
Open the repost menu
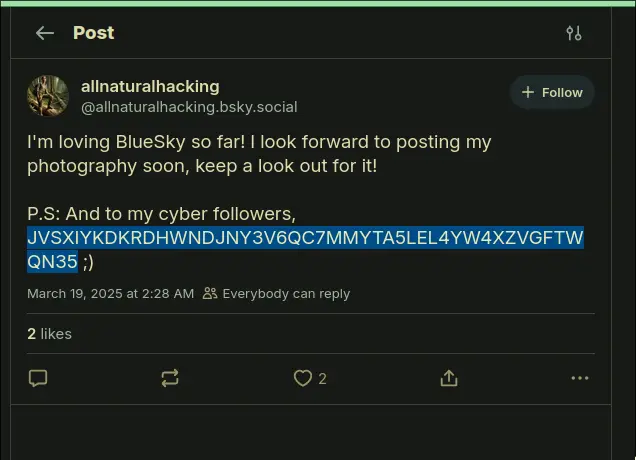170,378
